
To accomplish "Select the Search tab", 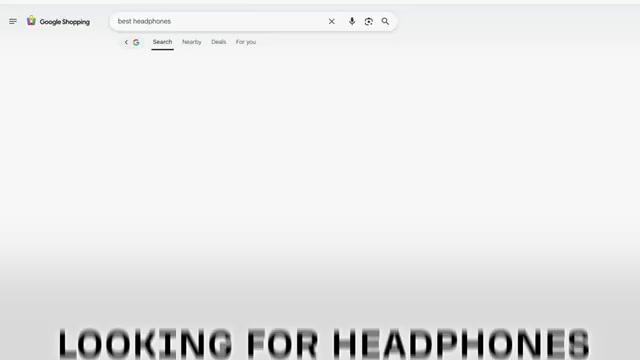I will [162, 42].
